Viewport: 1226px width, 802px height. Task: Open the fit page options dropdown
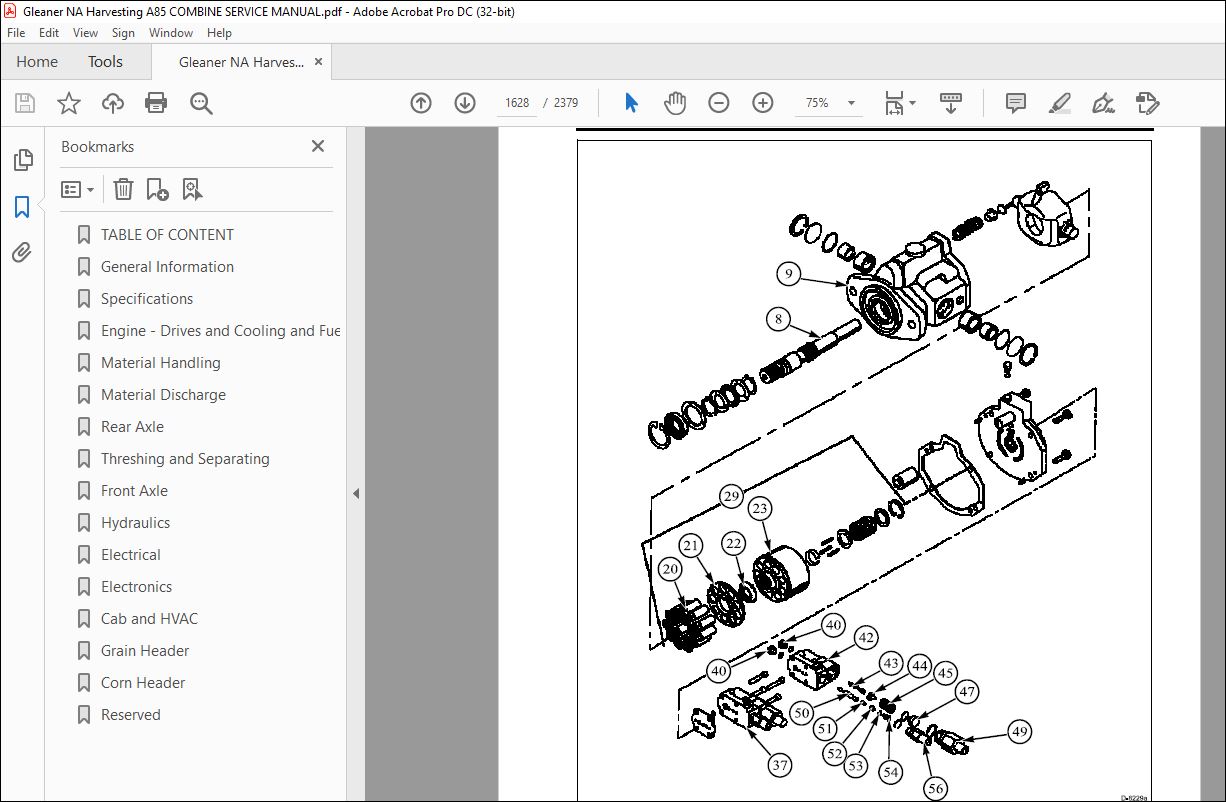point(900,103)
